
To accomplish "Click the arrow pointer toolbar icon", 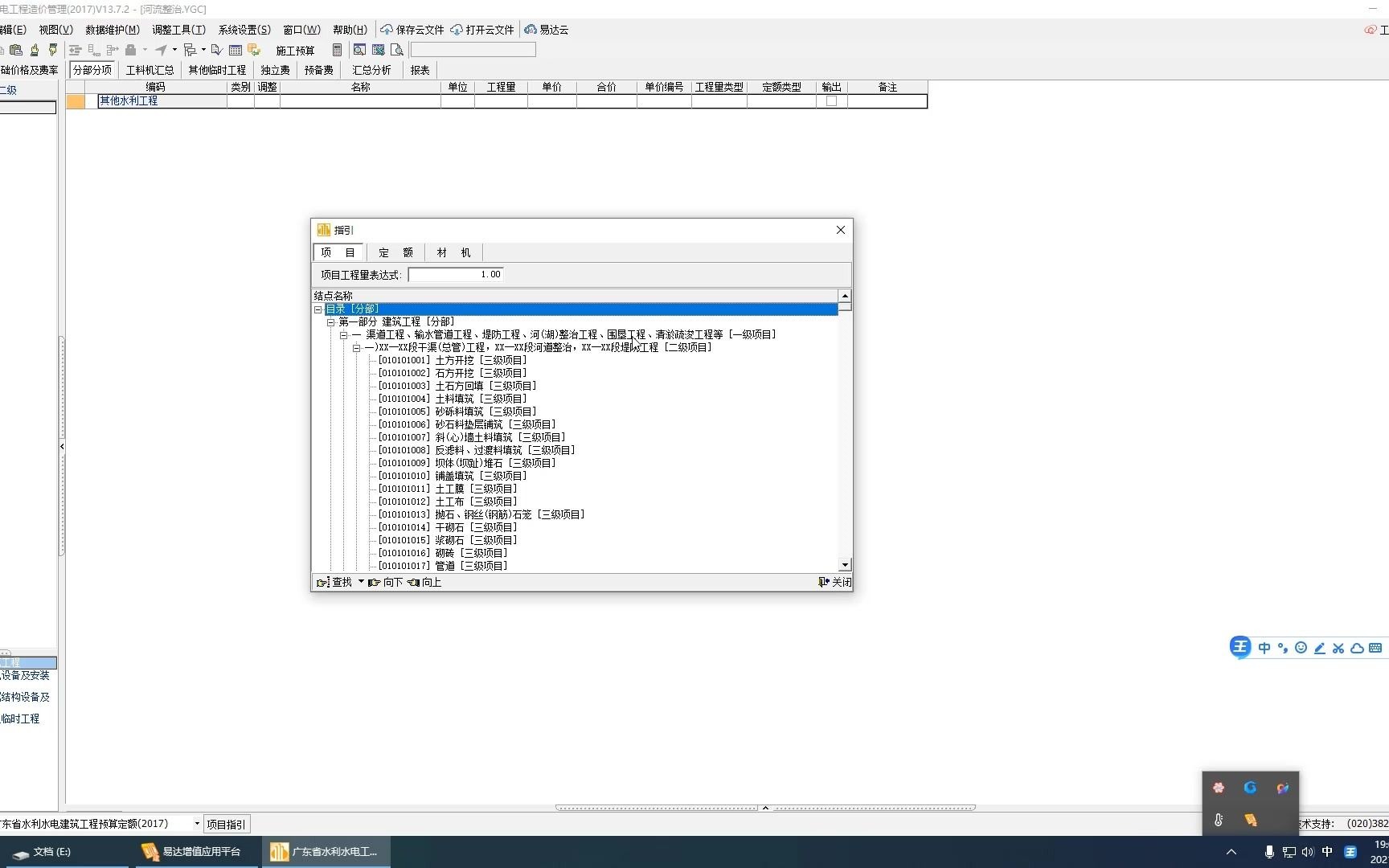I will 161,50.
